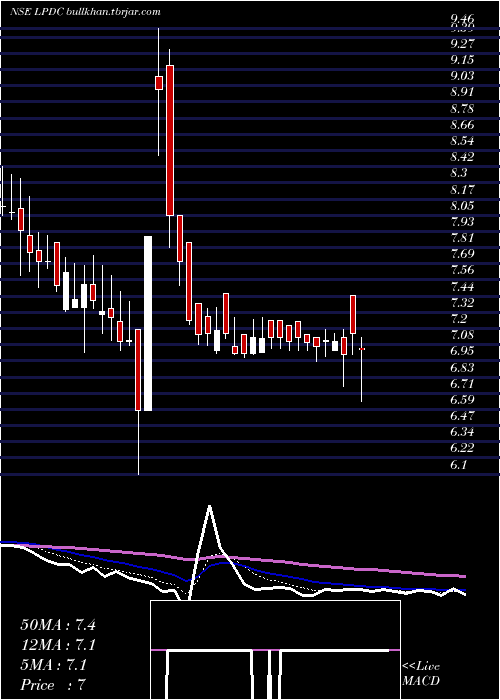The width and height of the screenshot is (500, 700).
Task: Click the '12MA : 7.1' indicator readout
Action: click(x=58, y=645)
